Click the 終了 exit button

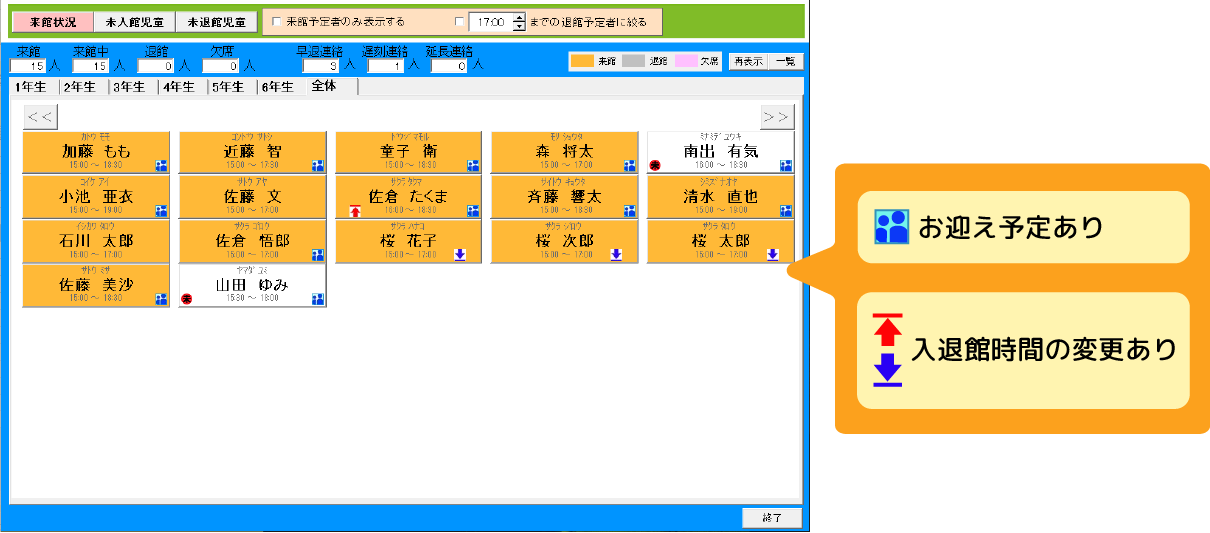tap(772, 518)
